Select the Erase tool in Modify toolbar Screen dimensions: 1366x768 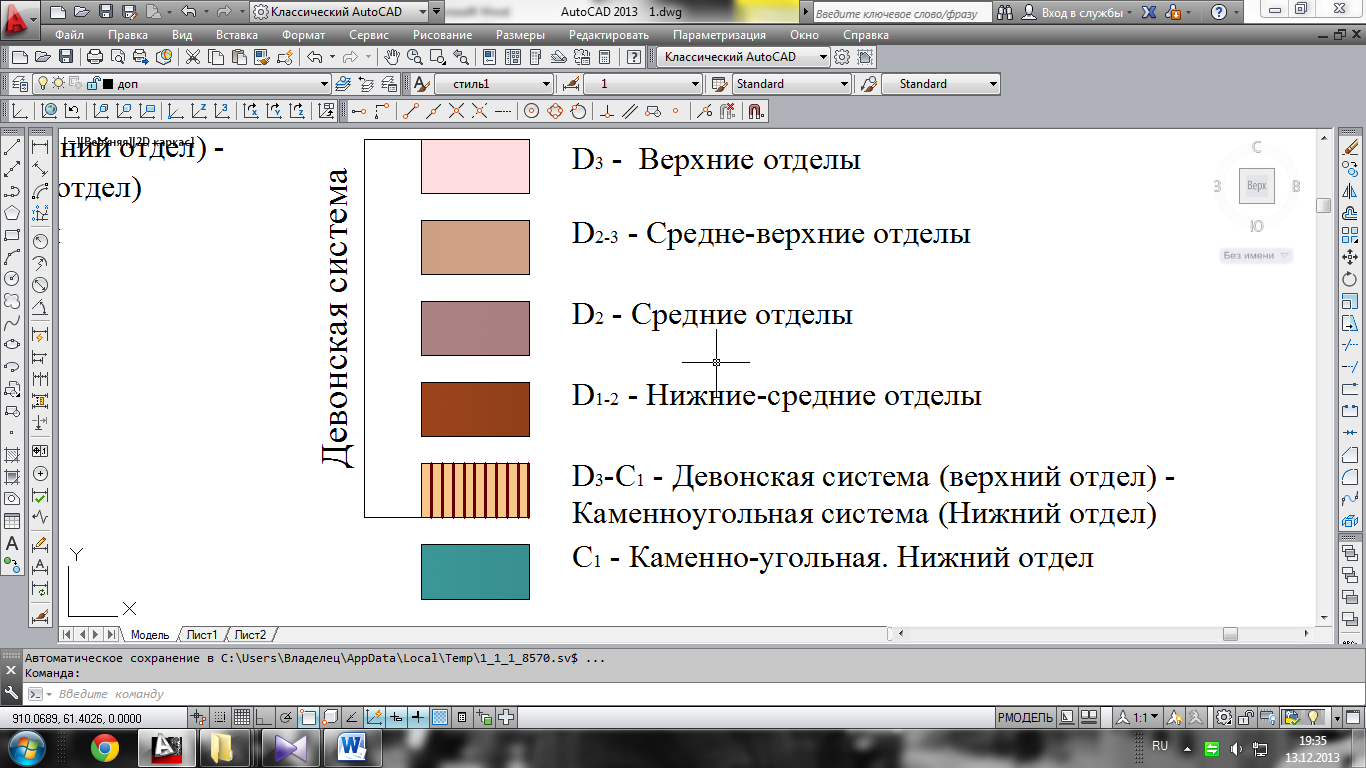pos(1352,147)
